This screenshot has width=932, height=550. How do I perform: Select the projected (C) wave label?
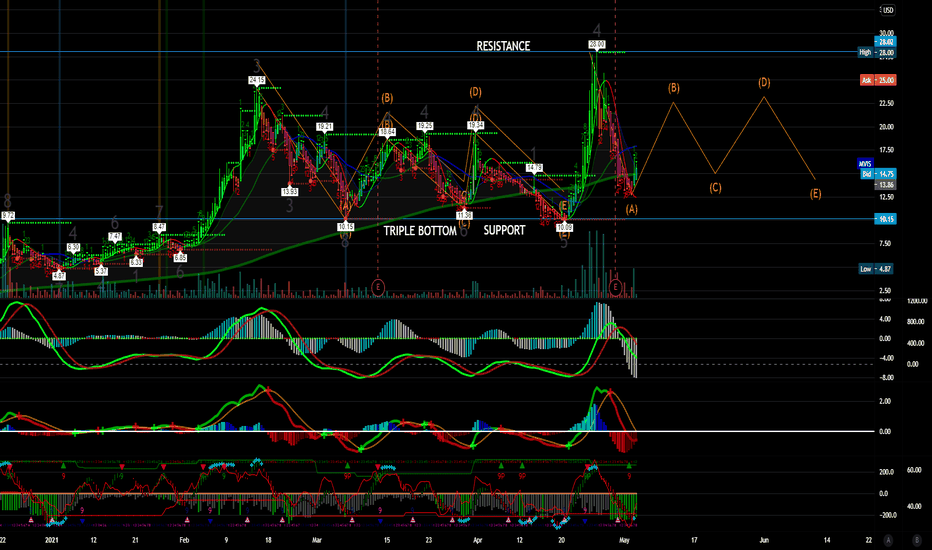click(x=715, y=188)
